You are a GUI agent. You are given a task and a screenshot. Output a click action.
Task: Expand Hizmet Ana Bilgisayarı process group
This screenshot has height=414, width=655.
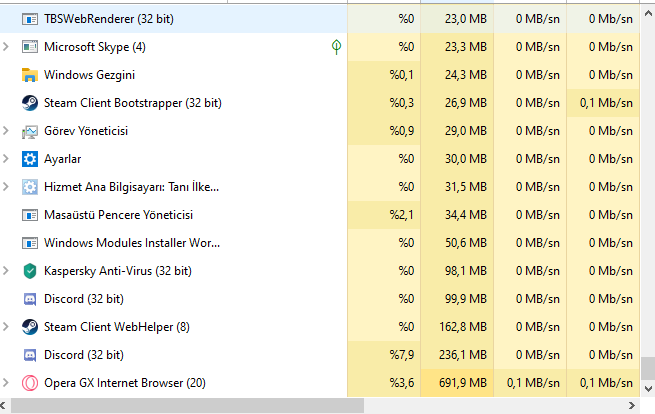pyautogui.click(x=6, y=187)
